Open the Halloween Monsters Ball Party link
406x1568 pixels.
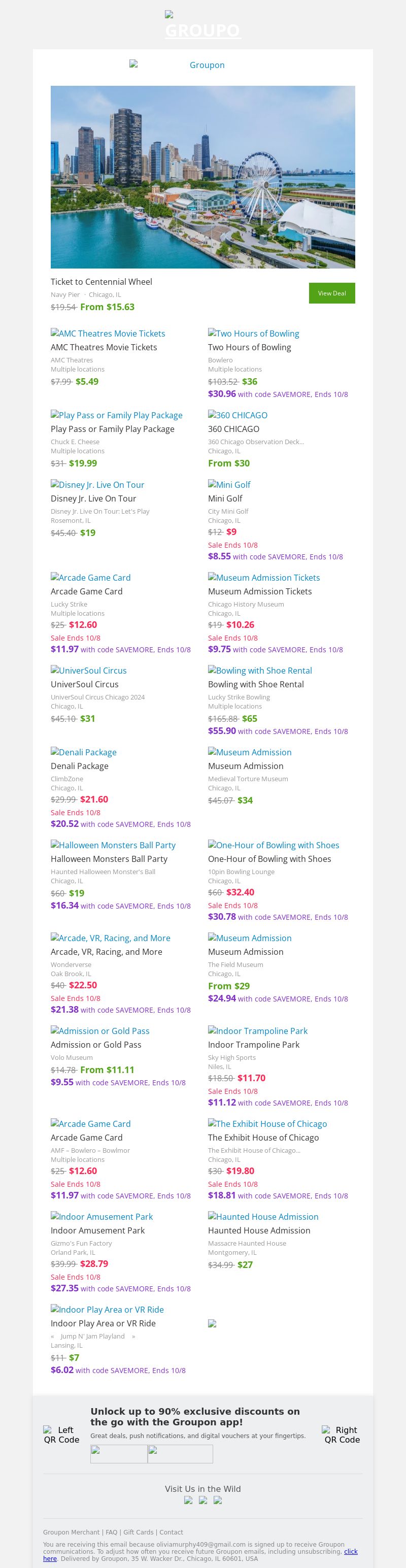[113, 845]
